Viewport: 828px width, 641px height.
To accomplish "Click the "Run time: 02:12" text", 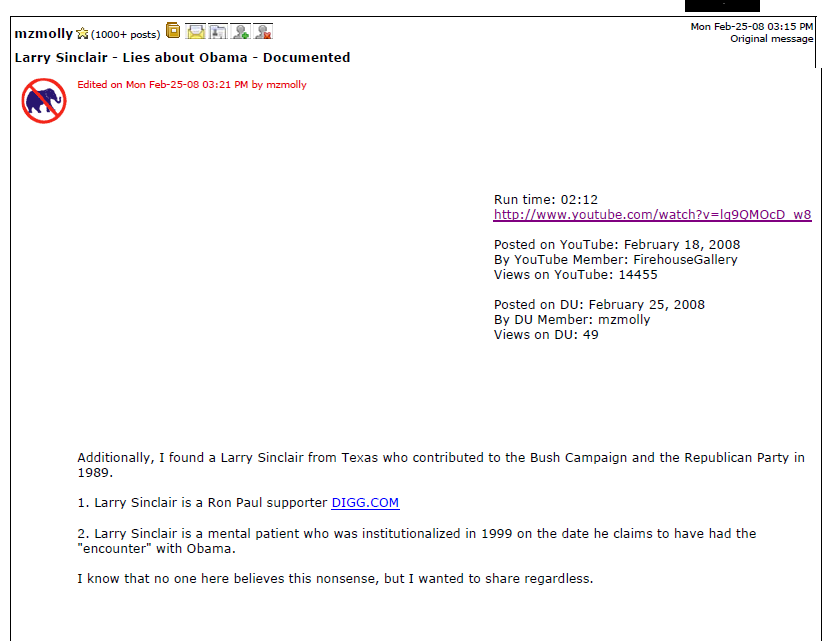I will tap(545, 200).
